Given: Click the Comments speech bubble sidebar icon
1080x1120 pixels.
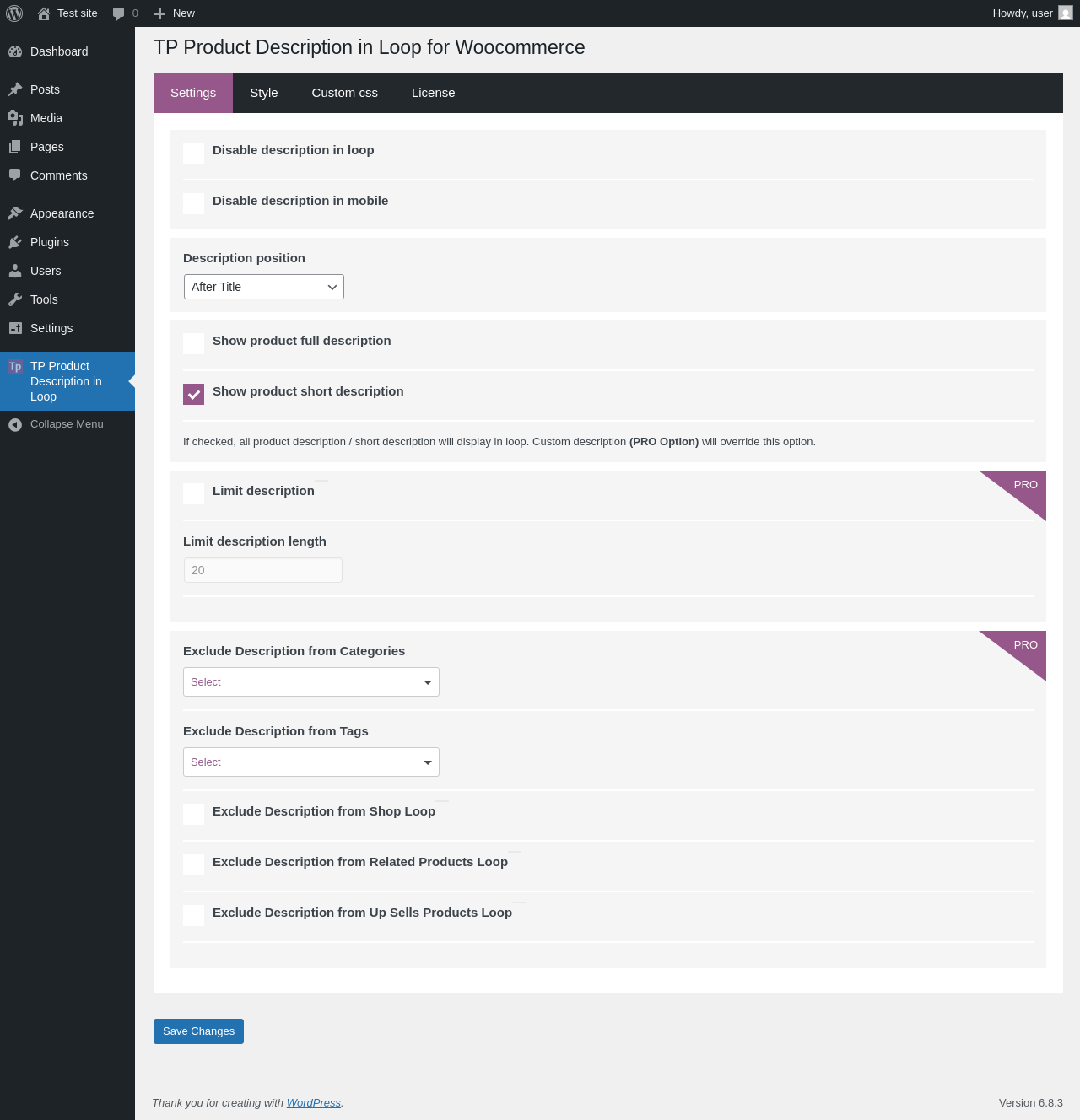Looking at the screenshot, I should pos(15,175).
